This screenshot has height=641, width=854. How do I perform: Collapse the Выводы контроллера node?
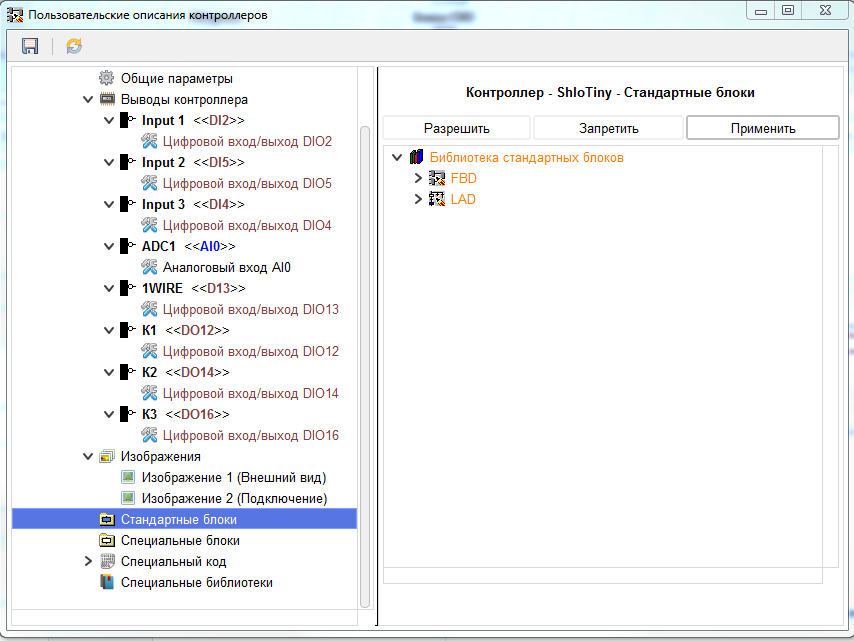coord(88,99)
